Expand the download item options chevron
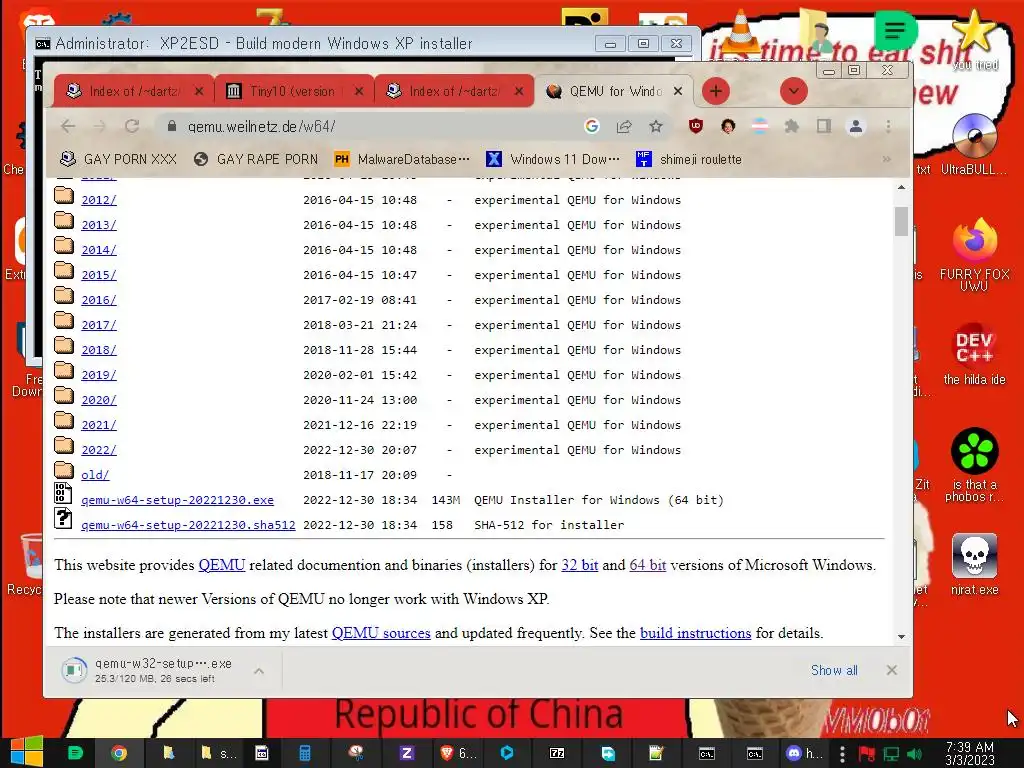Viewport: 1024px width, 768px height. [259, 670]
